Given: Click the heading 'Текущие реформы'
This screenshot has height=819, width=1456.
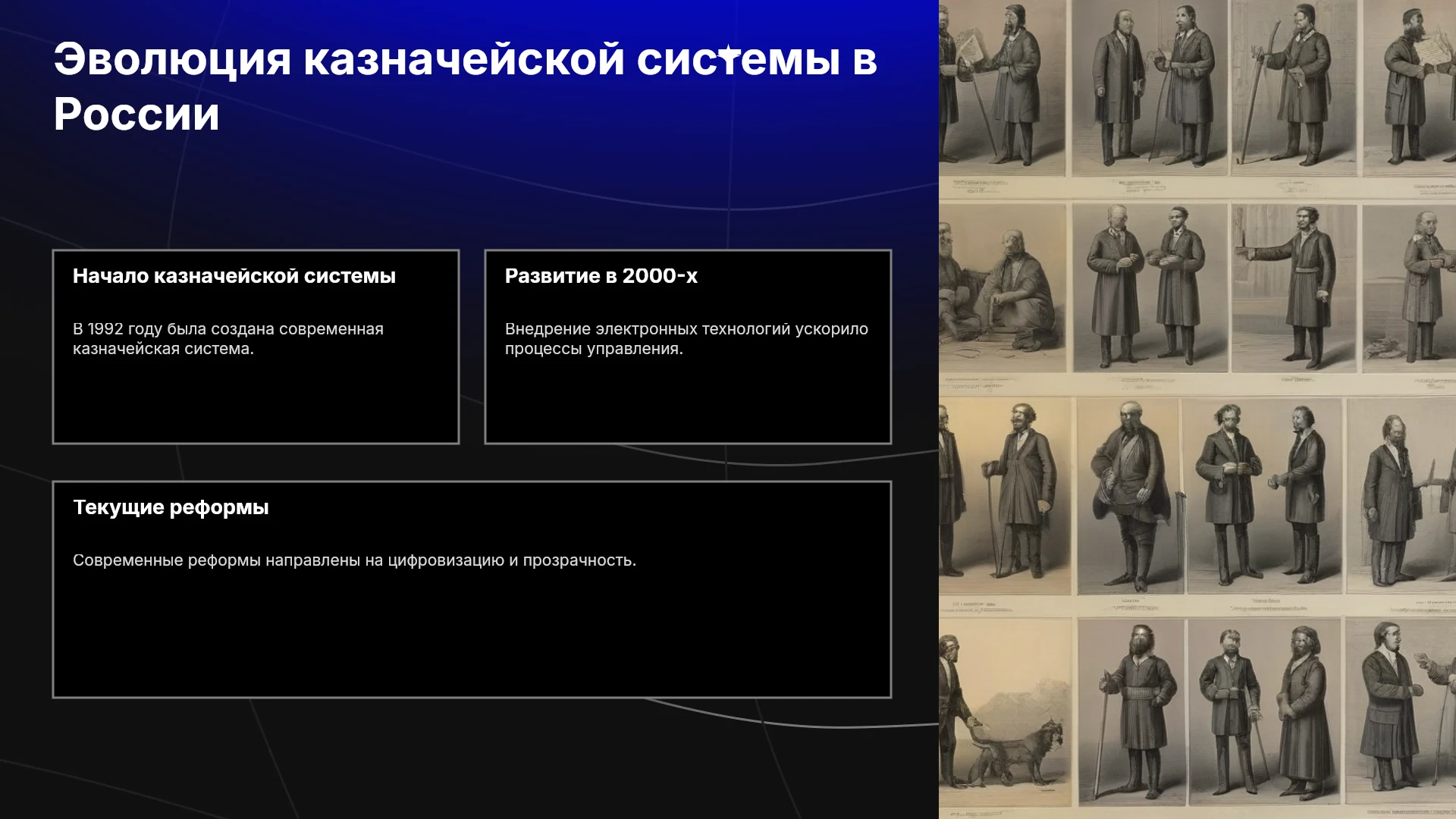Looking at the screenshot, I should (x=171, y=507).
